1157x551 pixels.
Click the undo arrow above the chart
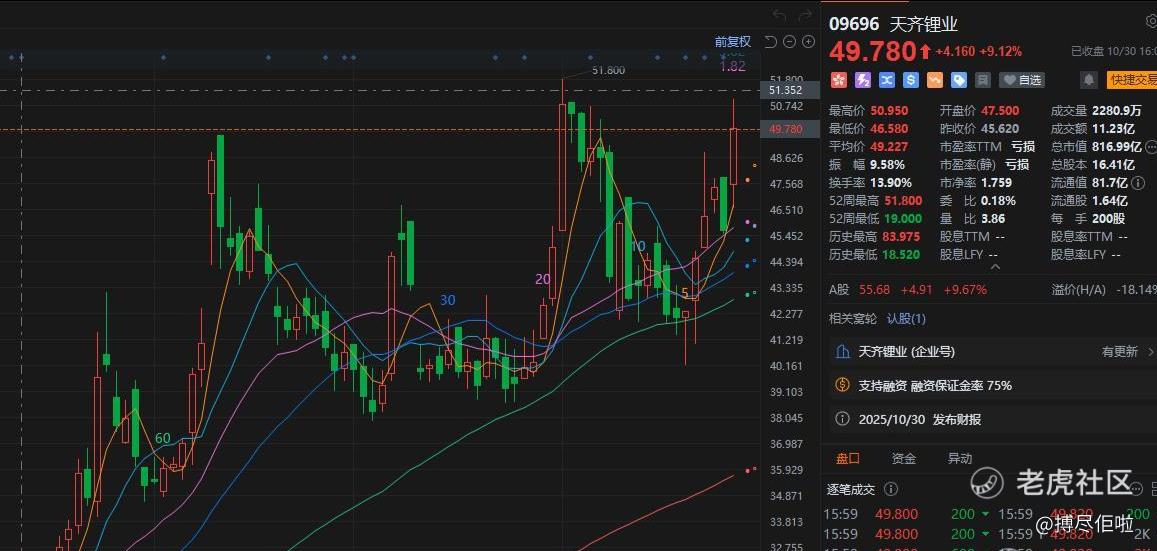(780, 15)
